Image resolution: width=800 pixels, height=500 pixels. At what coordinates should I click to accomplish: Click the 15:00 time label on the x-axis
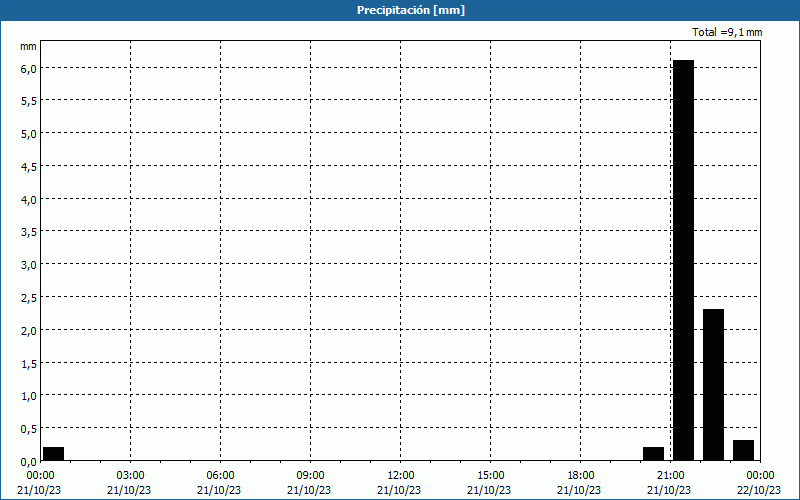coord(490,476)
